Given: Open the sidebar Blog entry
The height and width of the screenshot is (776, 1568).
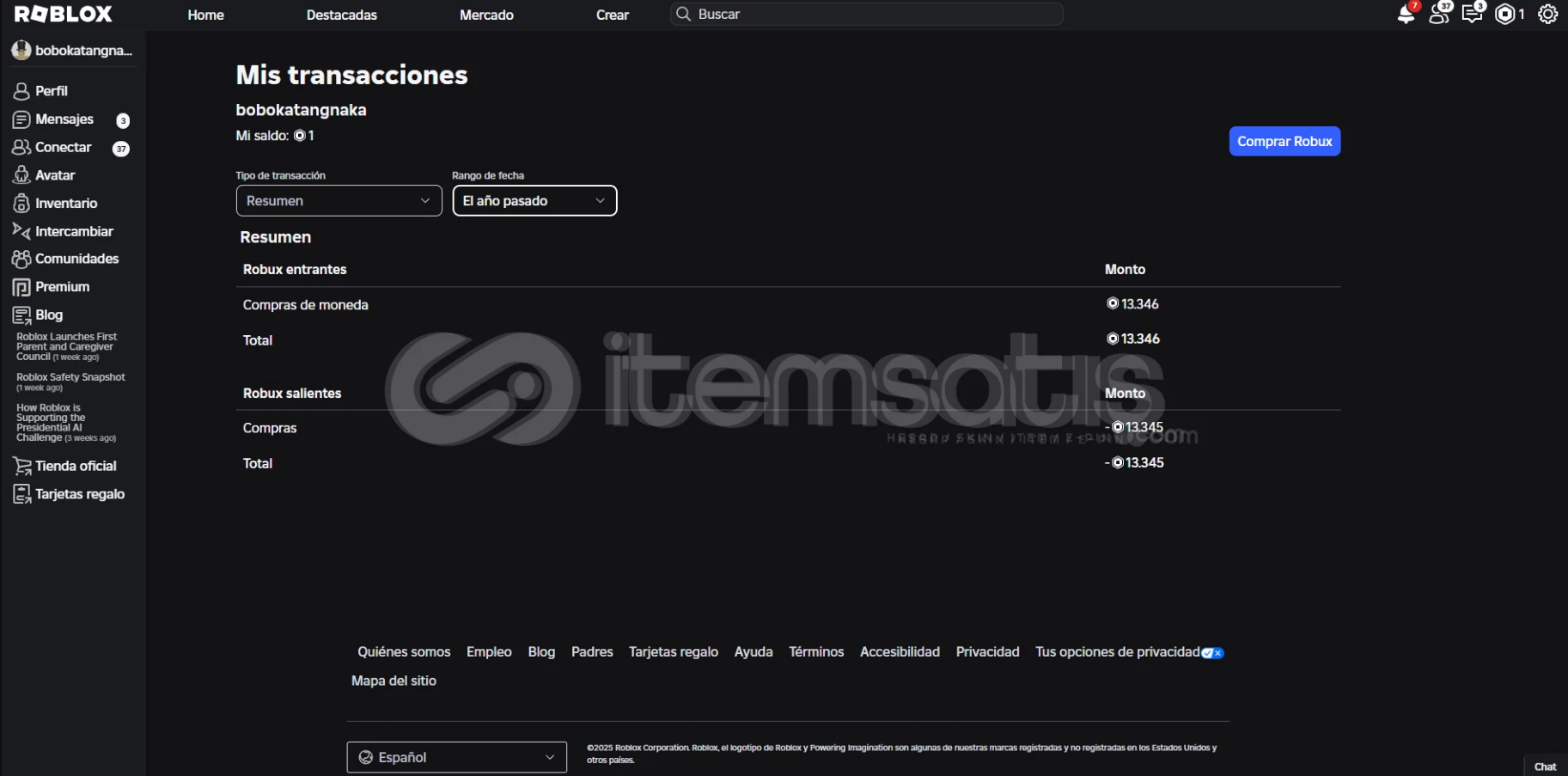Looking at the screenshot, I should coord(49,315).
